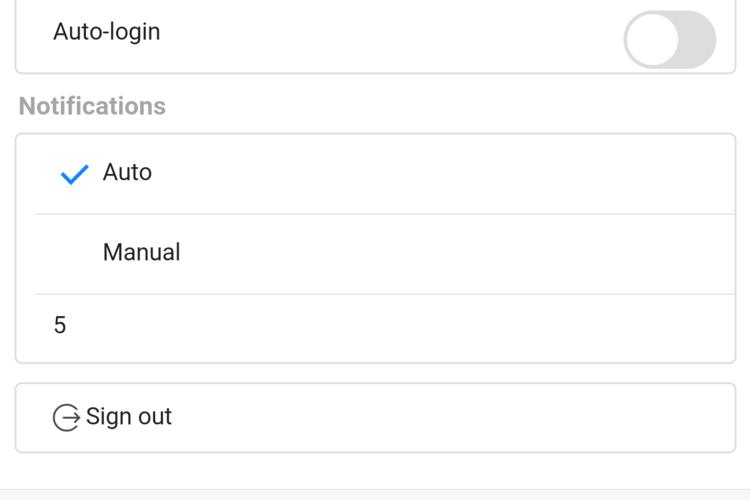
Task: Tap the white knob of Auto-login switch
Action: click(651, 39)
